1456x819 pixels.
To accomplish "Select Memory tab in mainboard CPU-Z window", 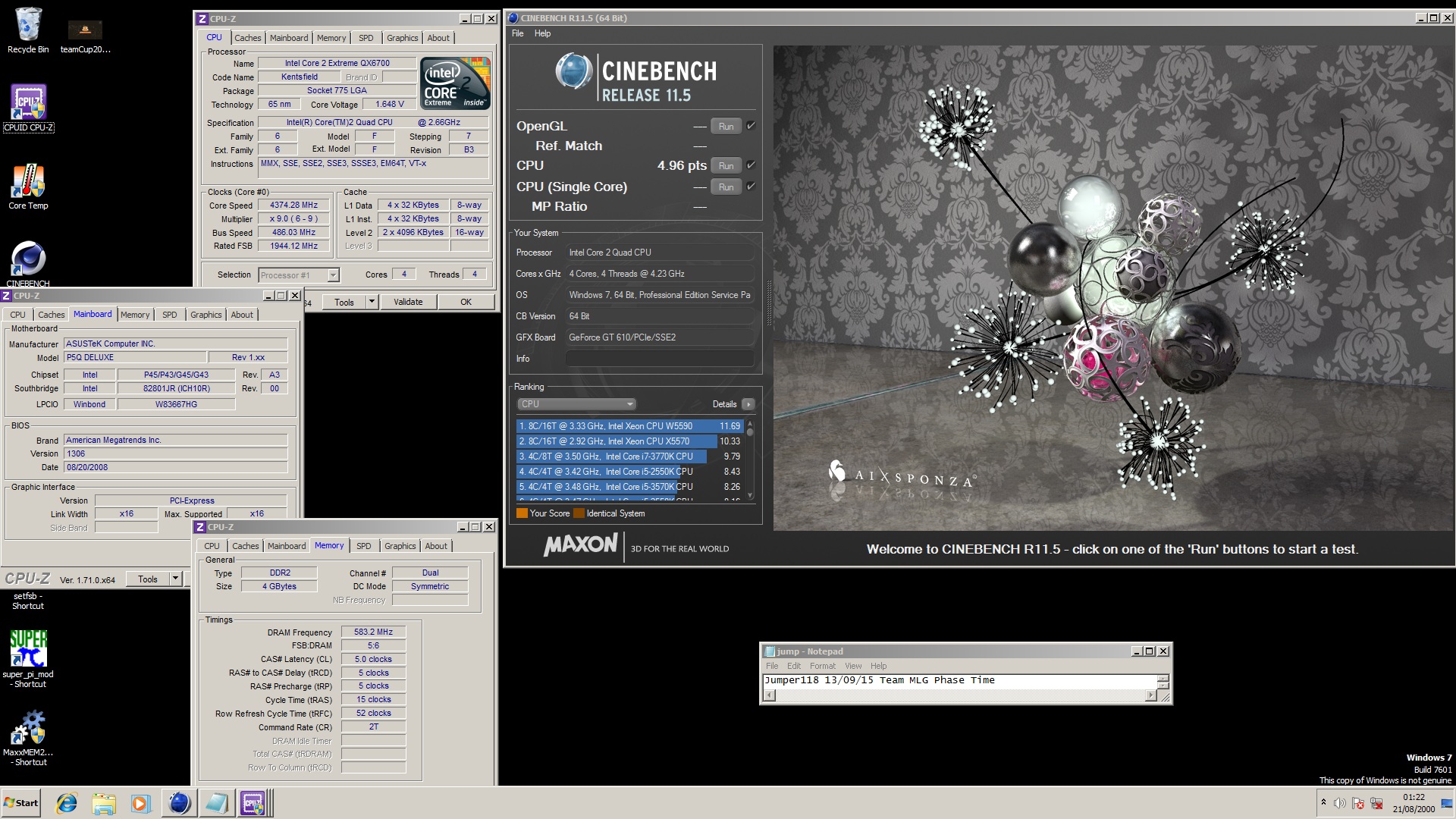I will (x=135, y=315).
